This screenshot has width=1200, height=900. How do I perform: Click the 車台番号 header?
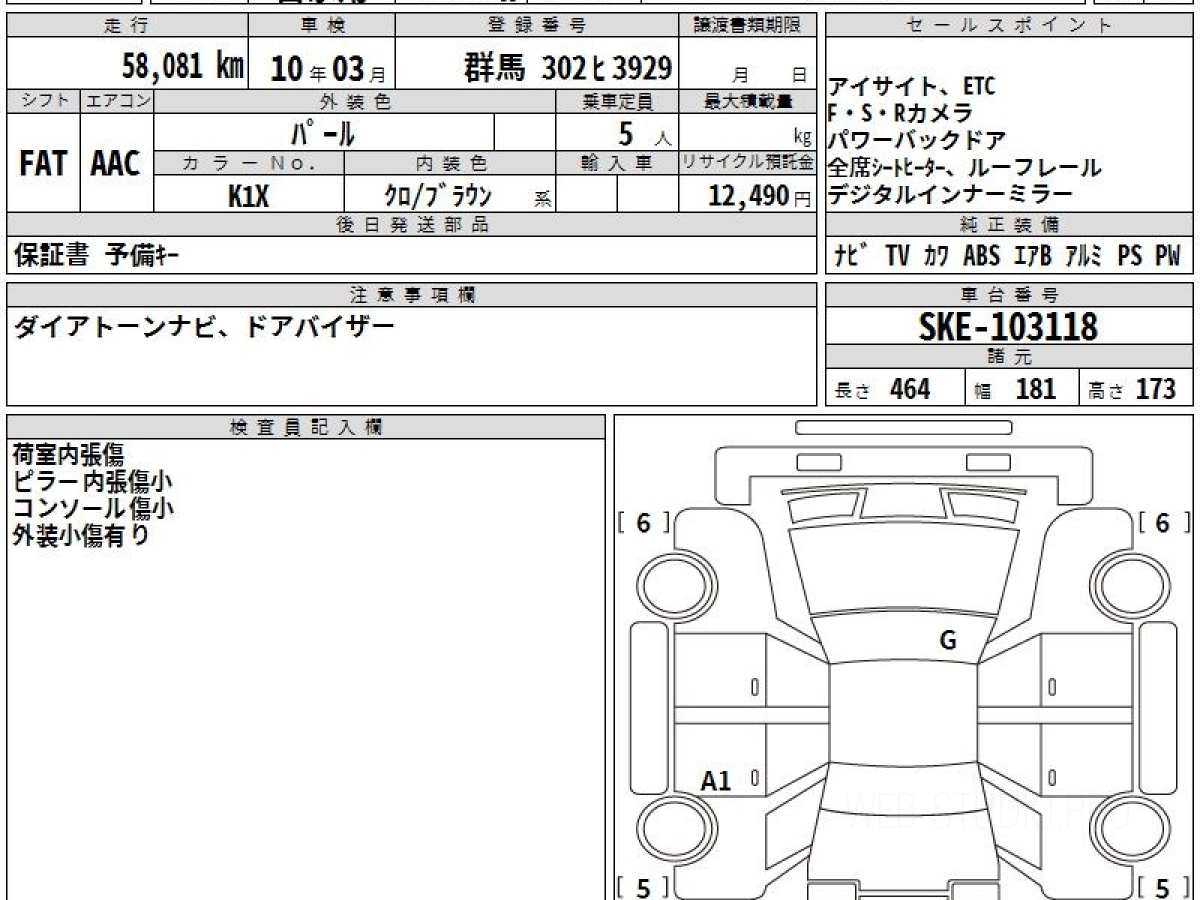coord(1010,294)
